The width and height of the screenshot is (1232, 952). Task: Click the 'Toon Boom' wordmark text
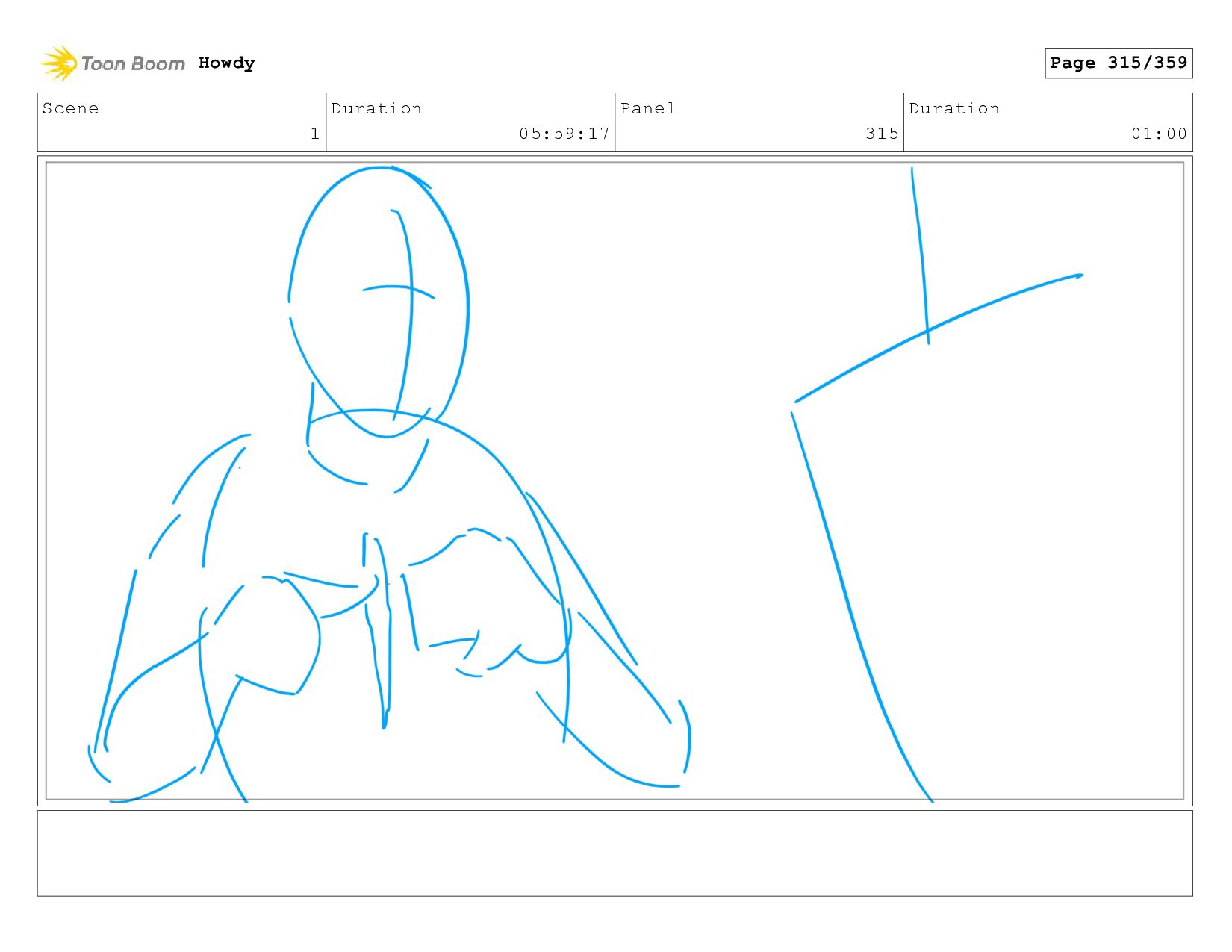(133, 63)
